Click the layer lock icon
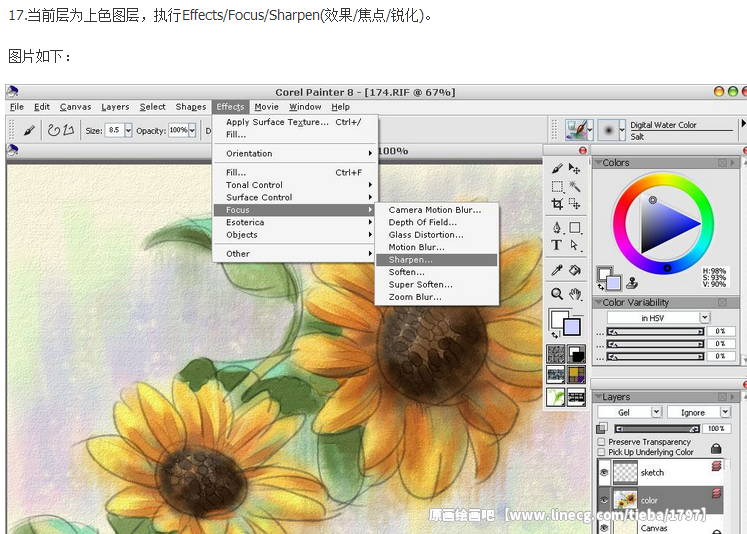Viewport: 747px width, 534px height. [716, 448]
